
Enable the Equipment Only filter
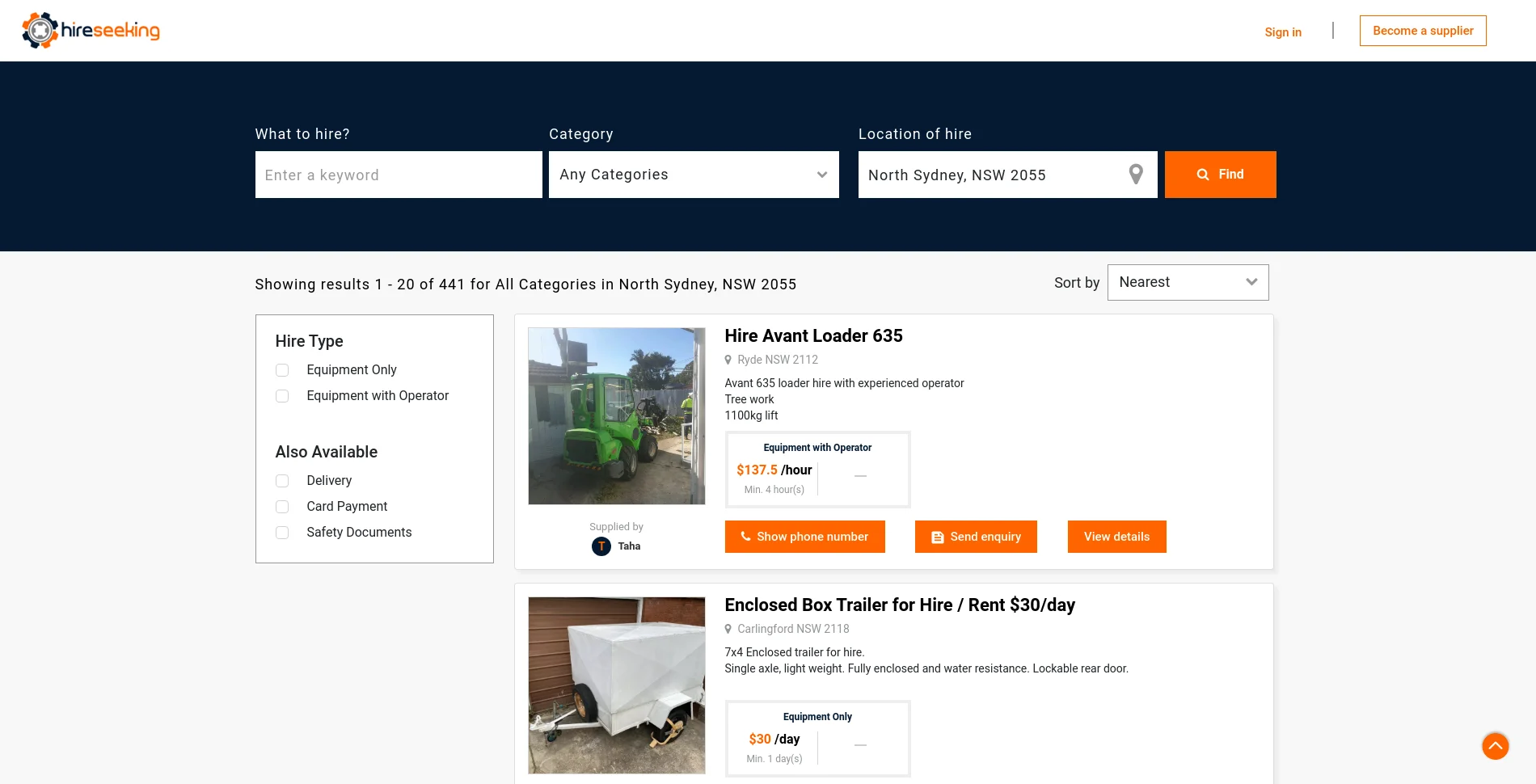[282, 370]
